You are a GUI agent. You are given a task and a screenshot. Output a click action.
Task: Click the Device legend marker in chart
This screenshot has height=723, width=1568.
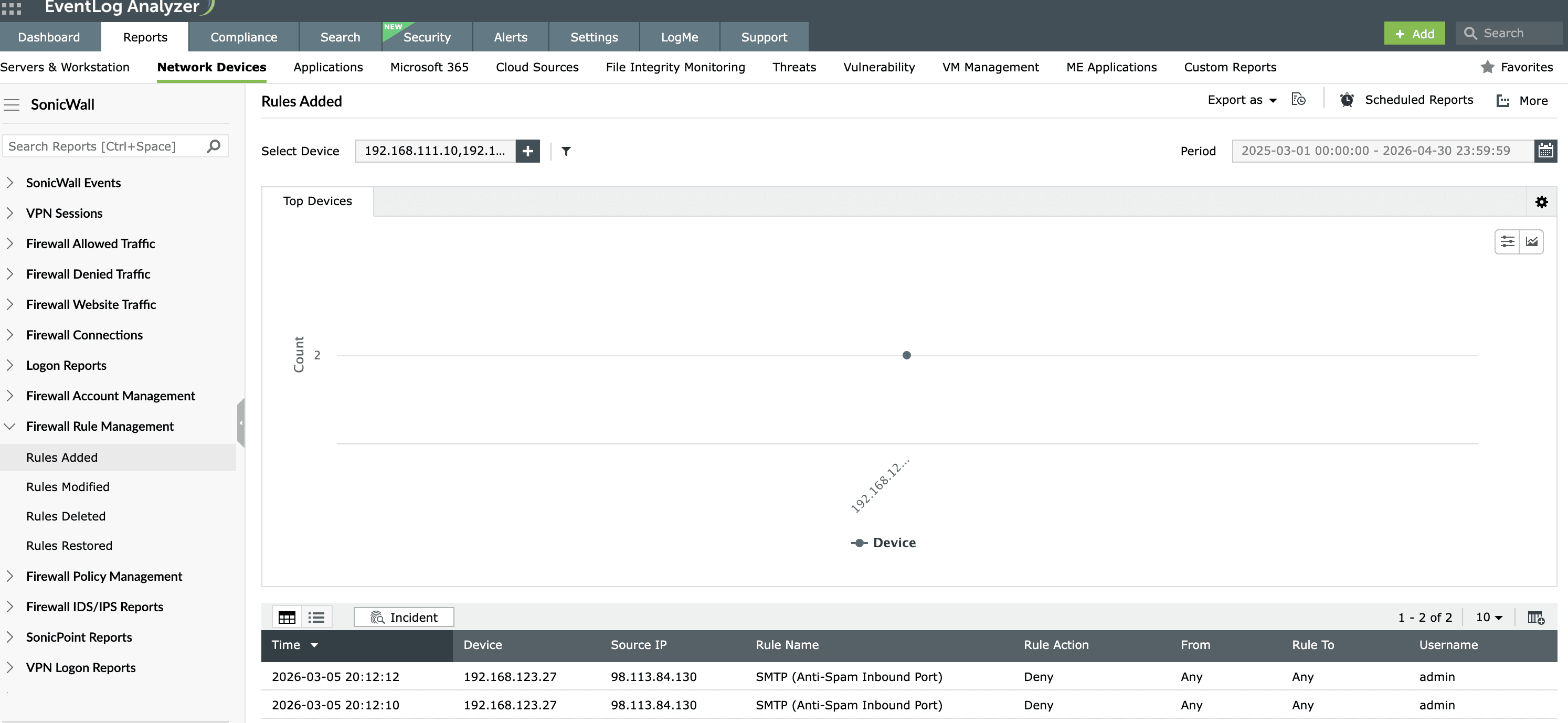point(859,543)
